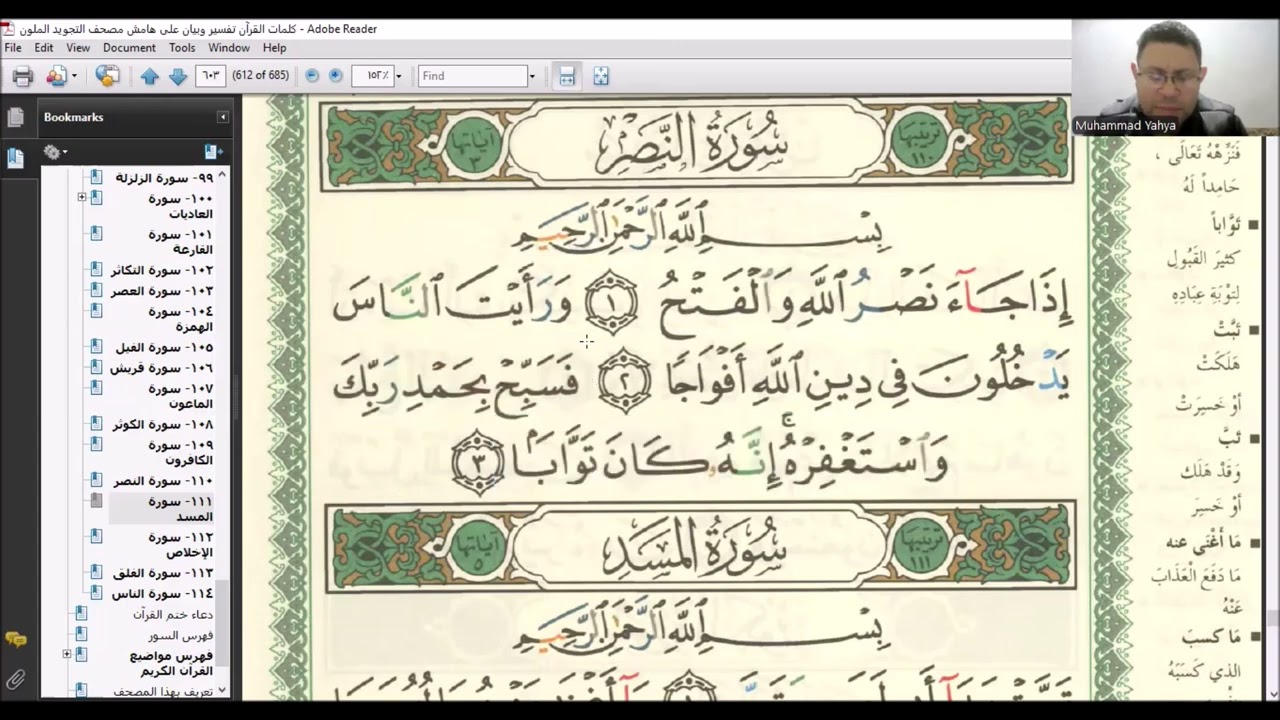Click bookmarks panel scroll up arrow
Image resolution: width=1280 pixels, height=720 pixels.
(x=222, y=175)
